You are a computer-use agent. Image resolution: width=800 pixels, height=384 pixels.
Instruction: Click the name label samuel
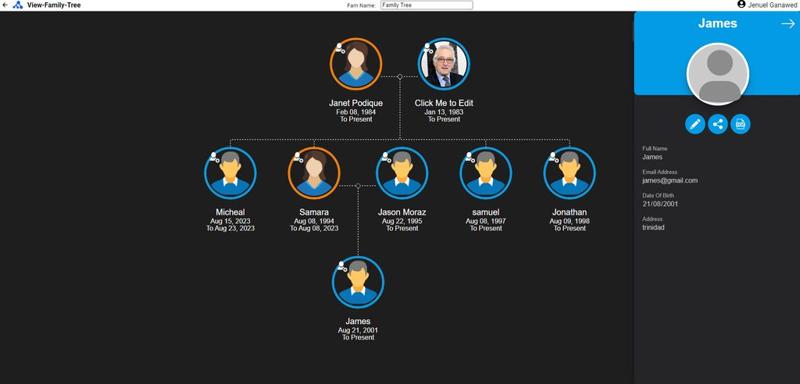click(x=486, y=212)
